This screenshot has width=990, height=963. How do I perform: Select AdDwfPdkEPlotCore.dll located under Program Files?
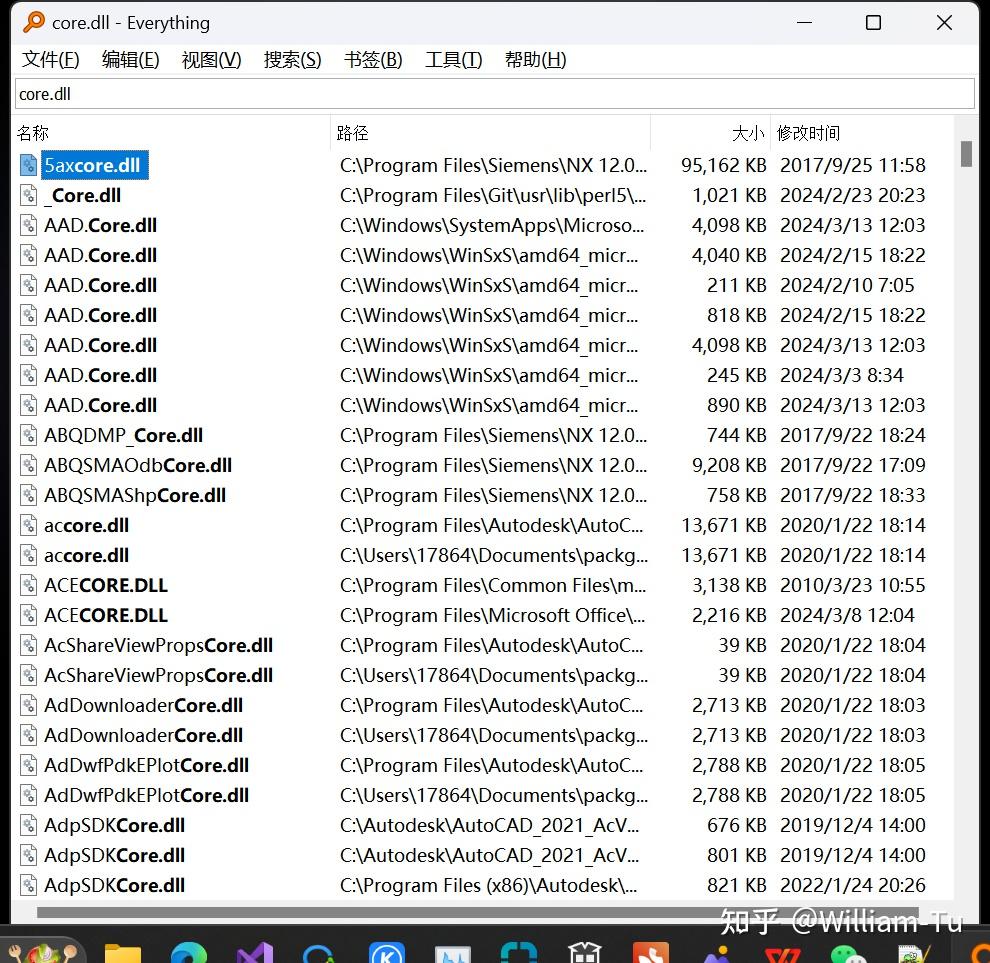click(146, 765)
